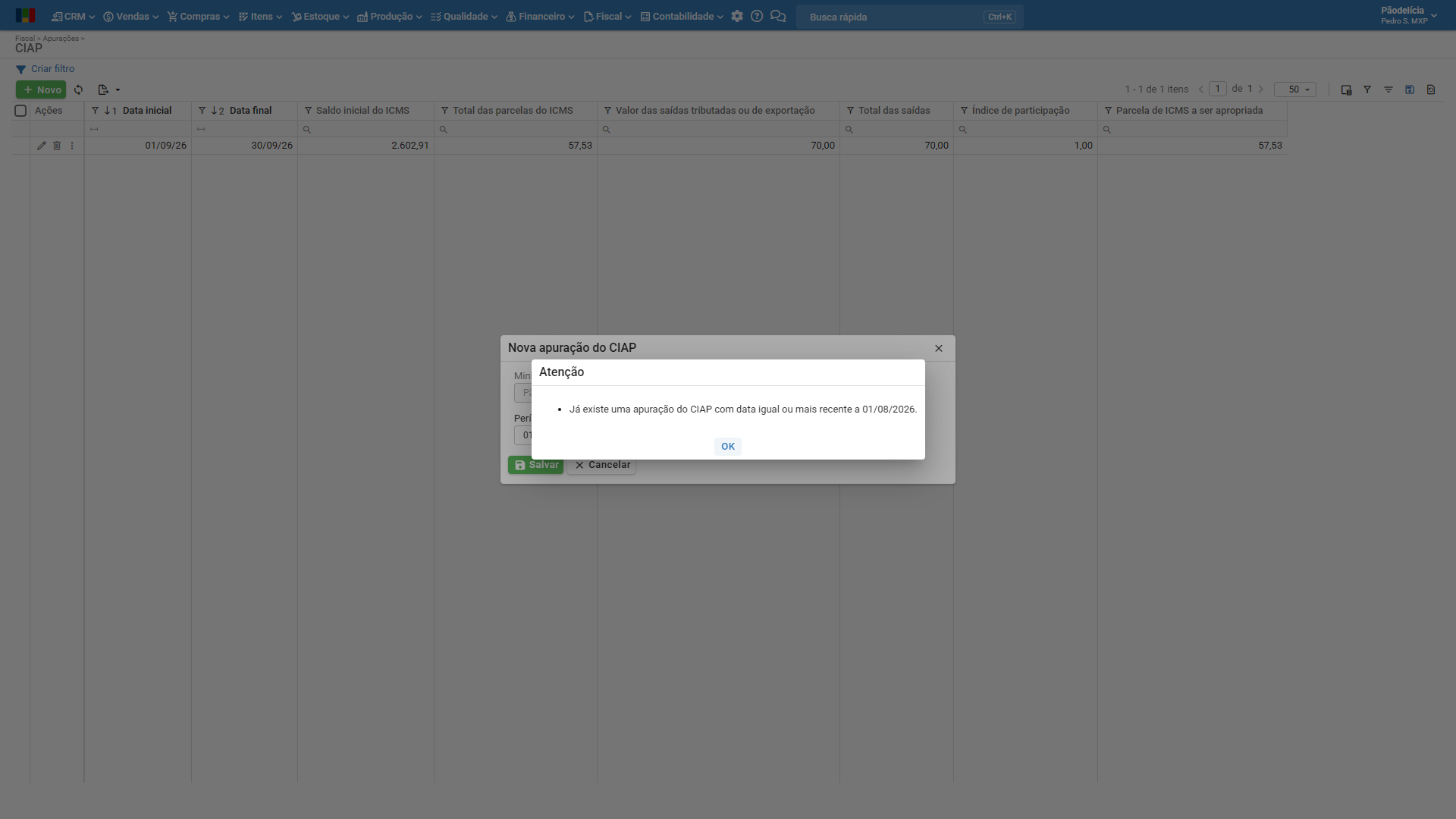1456x819 pixels.
Task: Open the Compras menu
Action: point(198,17)
